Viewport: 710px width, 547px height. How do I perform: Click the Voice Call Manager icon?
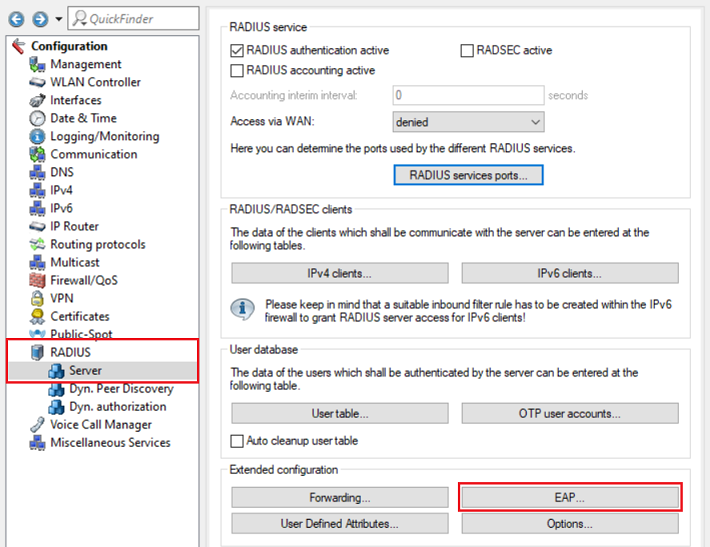pyautogui.click(x=37, y=424)
